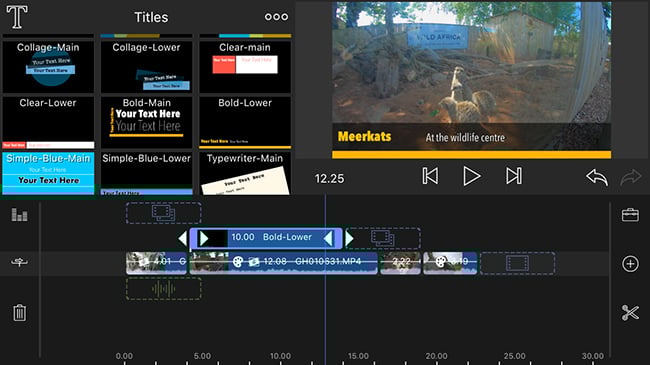Image resolution: width=650 pixels, height=365 pixels.
Task: Open the toolbox briefcase icon
Action: (630, 215)
